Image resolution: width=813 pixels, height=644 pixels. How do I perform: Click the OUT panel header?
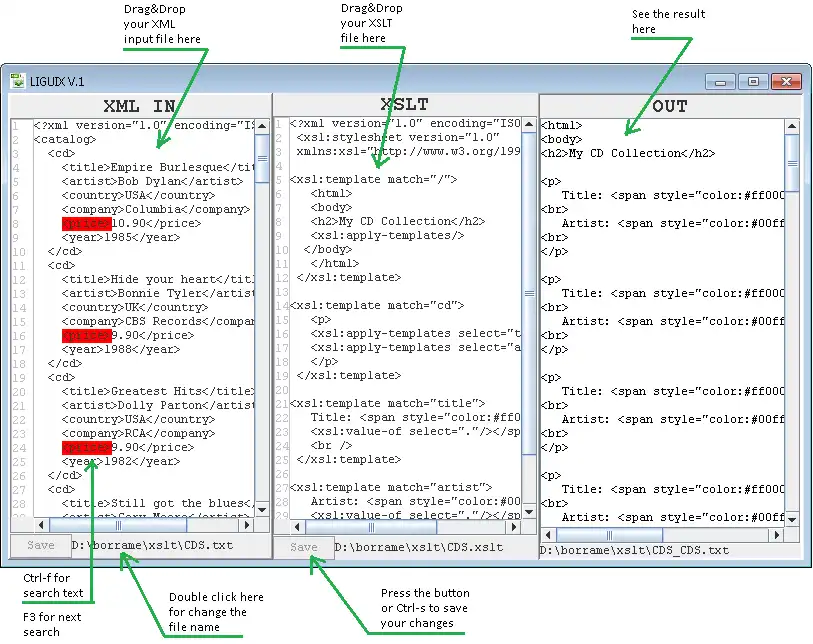[670, 106]
